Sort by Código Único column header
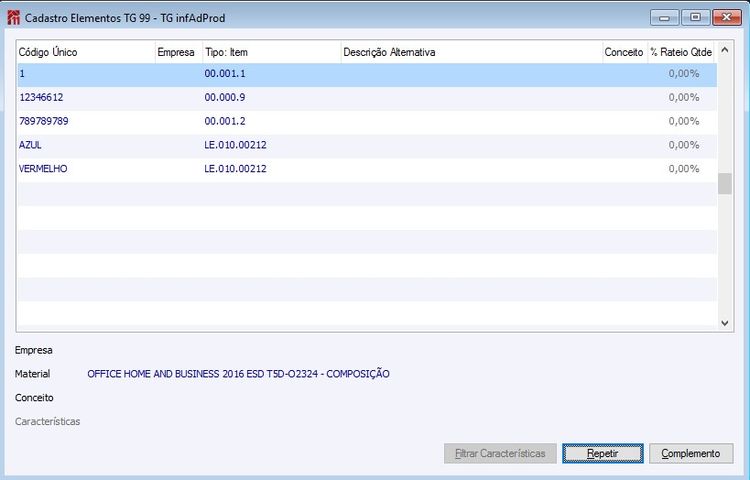The width and height of the screenshot is (750, 480). 86,52
